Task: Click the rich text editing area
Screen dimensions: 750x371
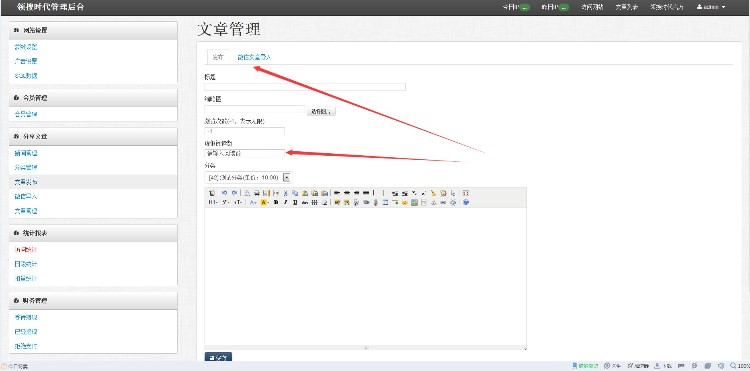Action: point(365,276)
